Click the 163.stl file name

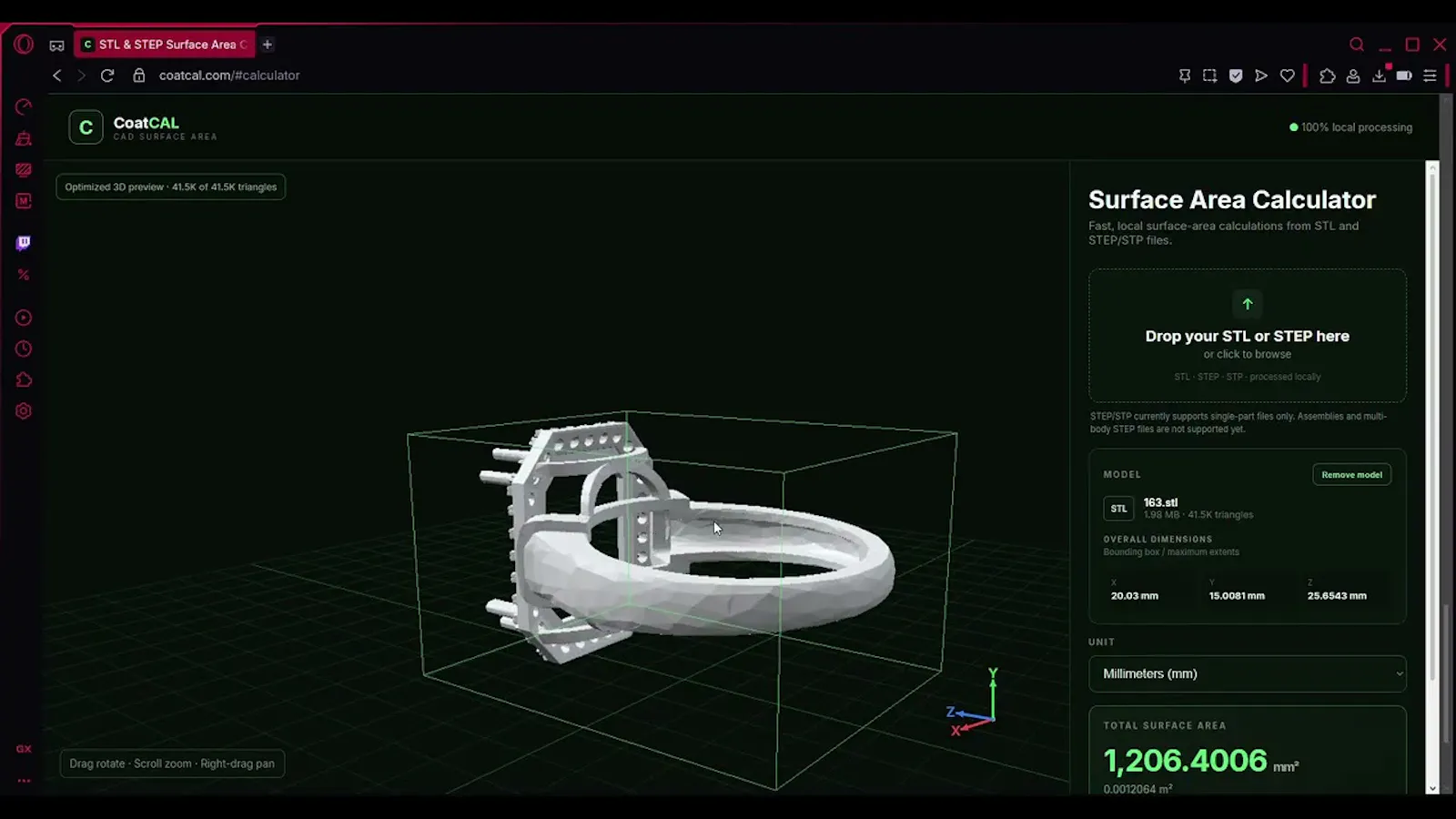(1160, 502)
